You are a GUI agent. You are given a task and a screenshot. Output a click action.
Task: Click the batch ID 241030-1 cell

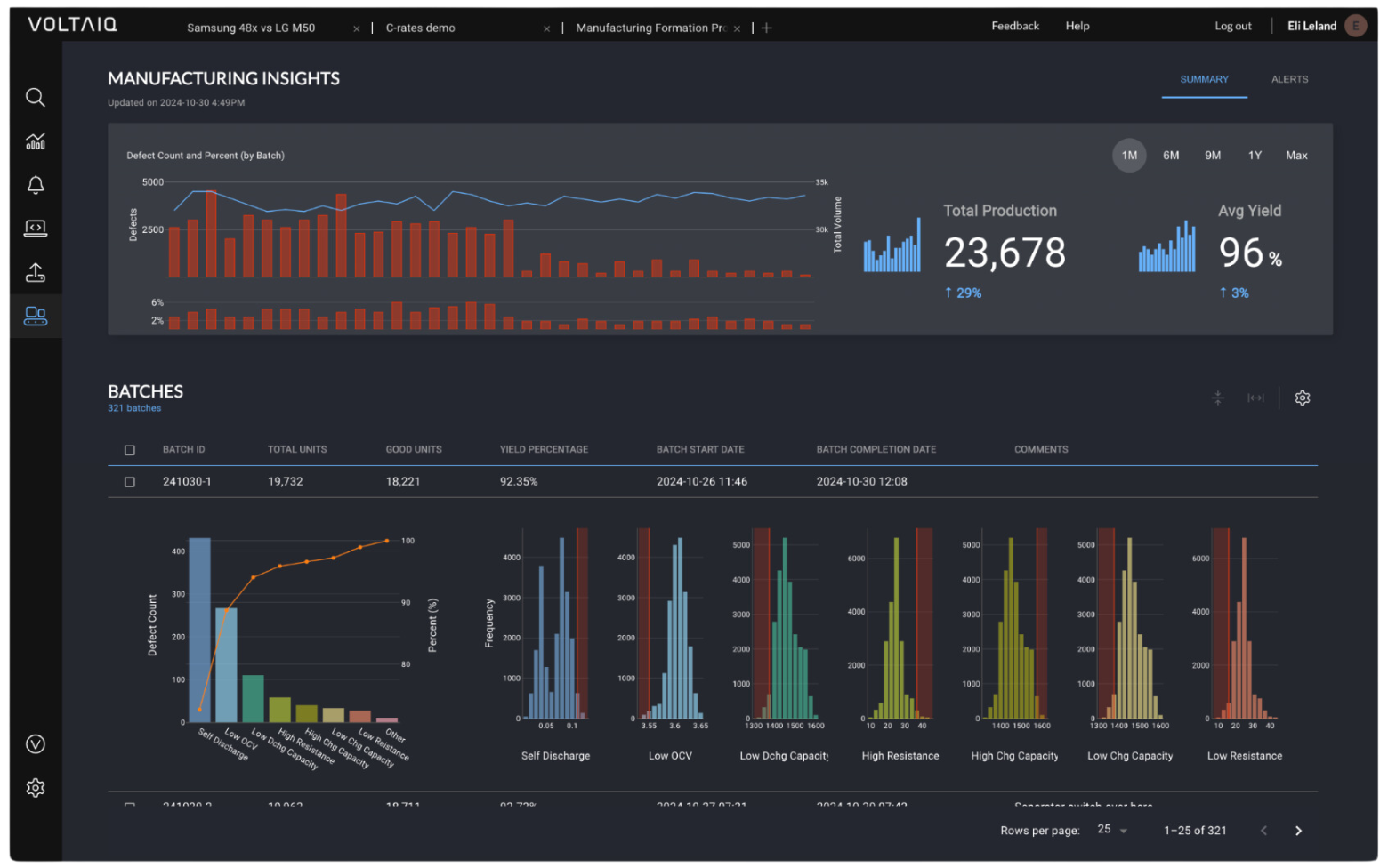187,482
